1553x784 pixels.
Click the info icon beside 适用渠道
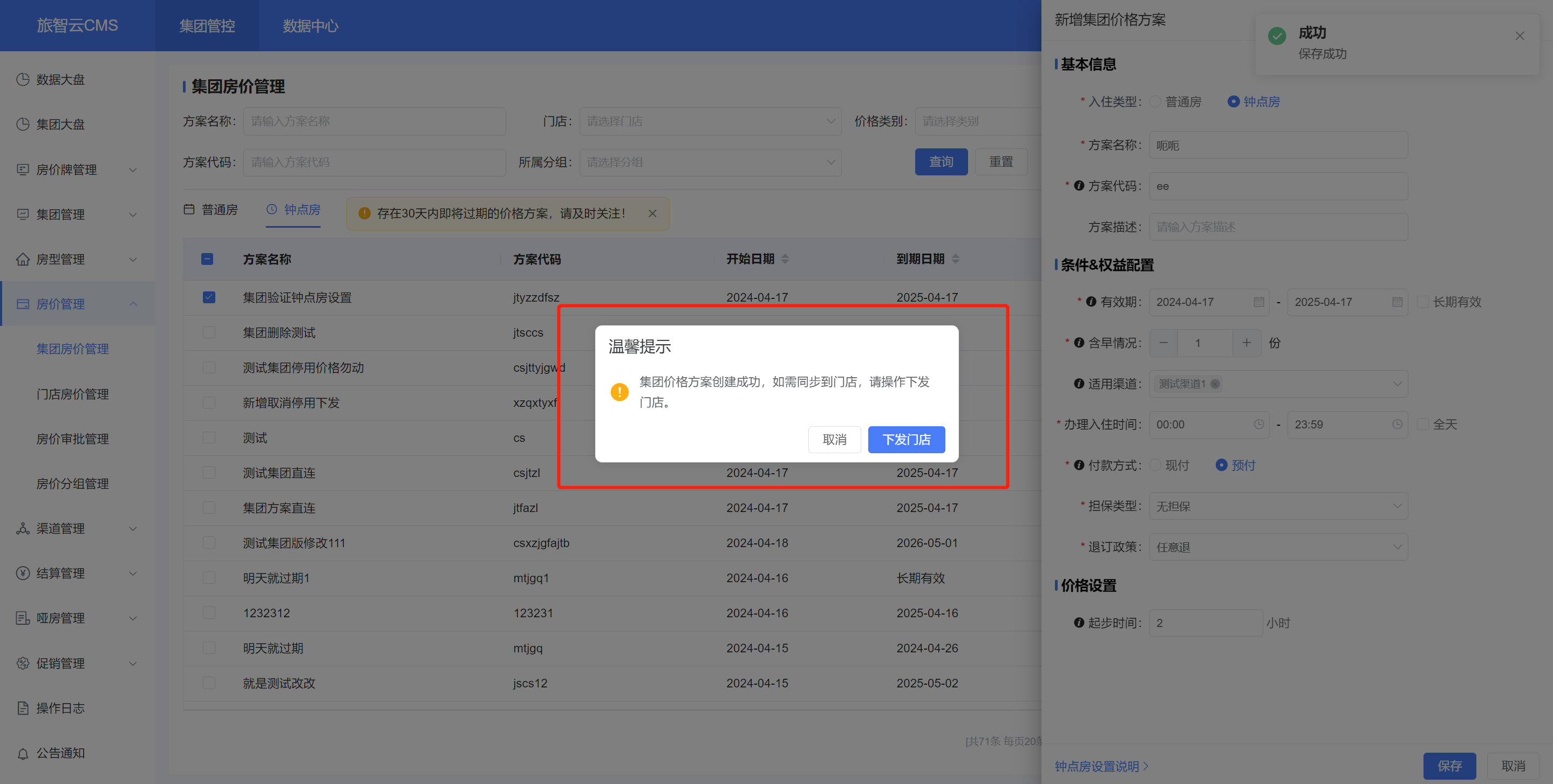[x=1079, y=383]
